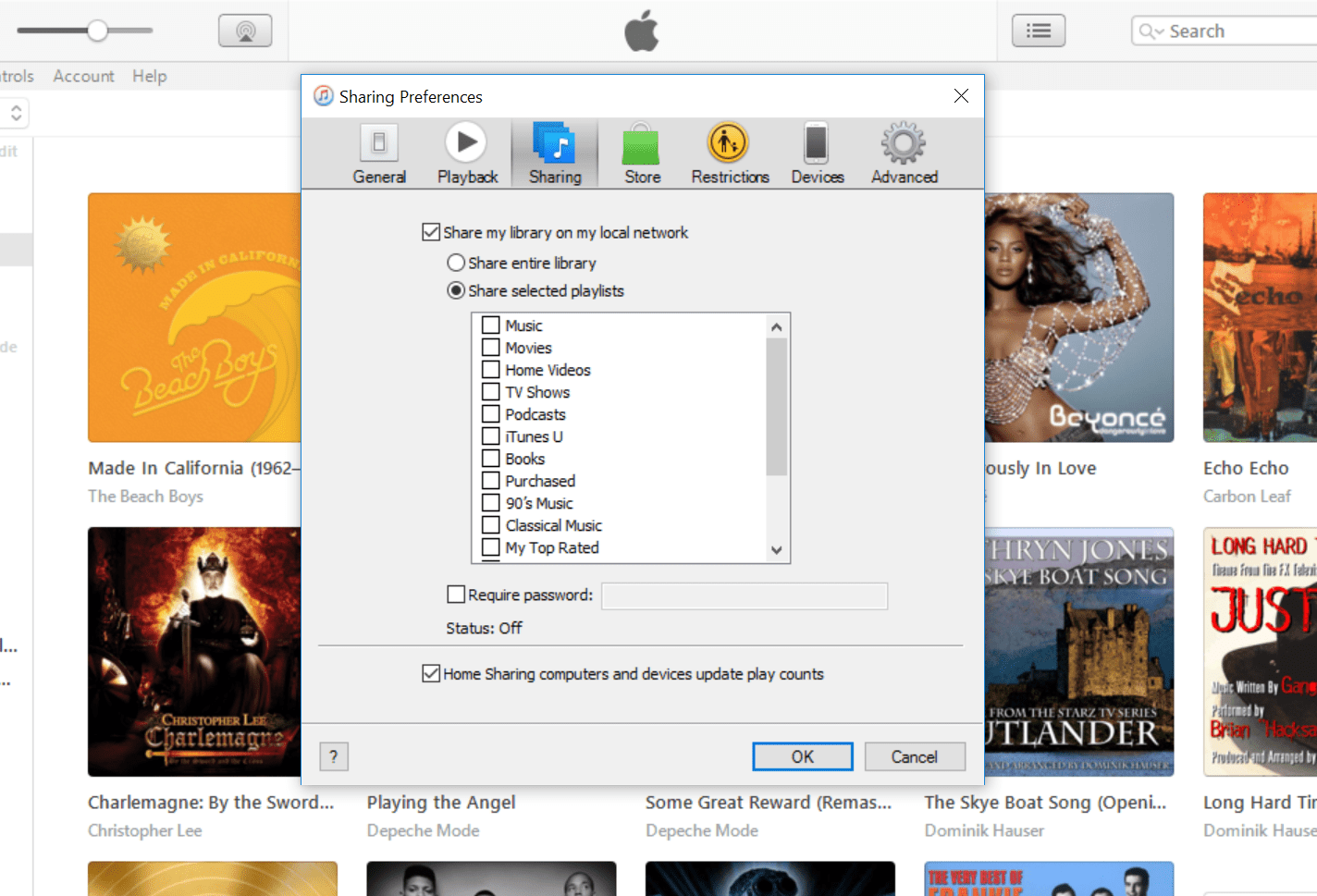Close the Sharing Preferences dialog
1317x896 pixels.
click(x=961, y=96)
